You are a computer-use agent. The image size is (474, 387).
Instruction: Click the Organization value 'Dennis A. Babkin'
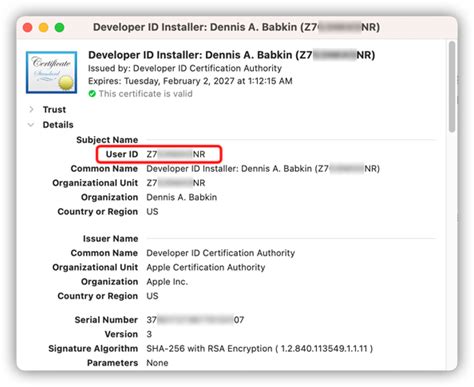(x=182, y=197)
